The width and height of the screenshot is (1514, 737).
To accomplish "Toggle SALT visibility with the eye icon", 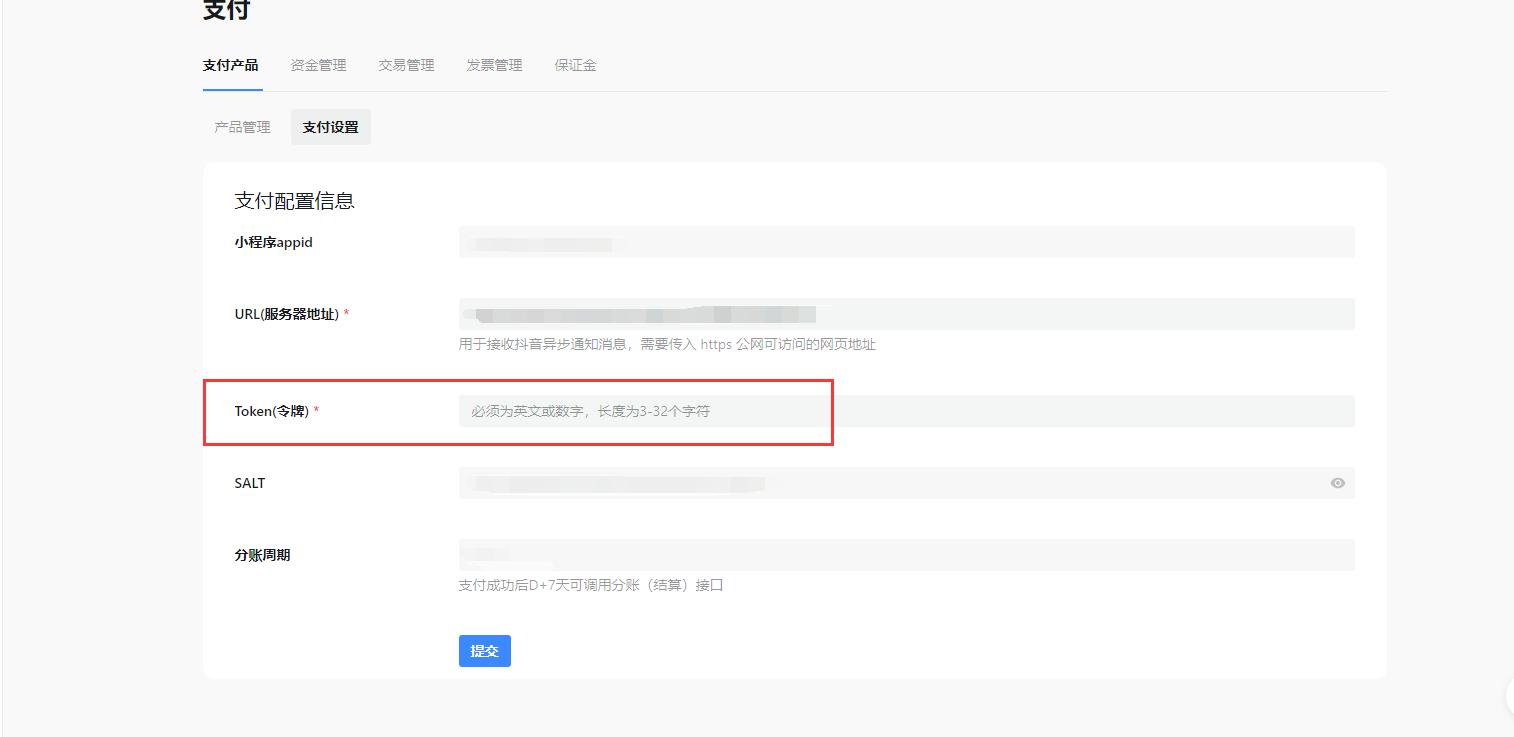I will [x=1337, y=483].
